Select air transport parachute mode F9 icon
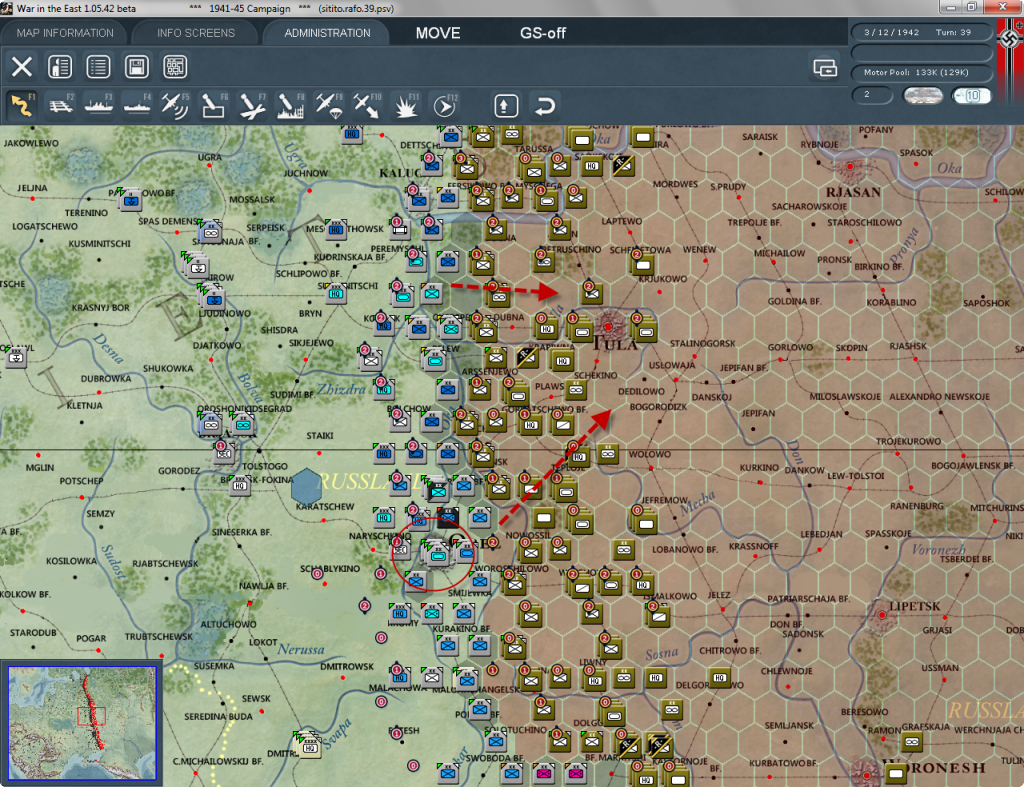The image size is (1024, 787). click(x=328, y=105)
